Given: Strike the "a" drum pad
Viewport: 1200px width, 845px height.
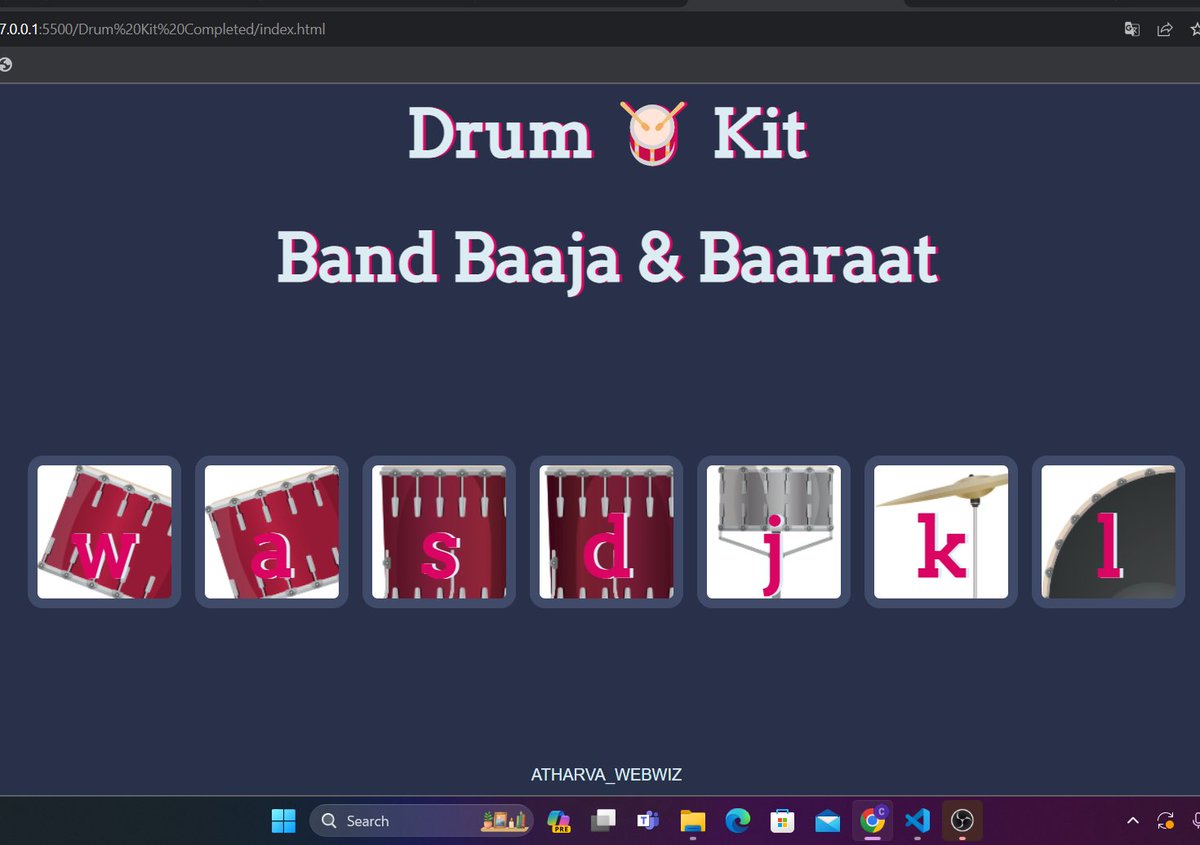Looking at the screenshot, I should pyautogui.click(x=271, y=531).
